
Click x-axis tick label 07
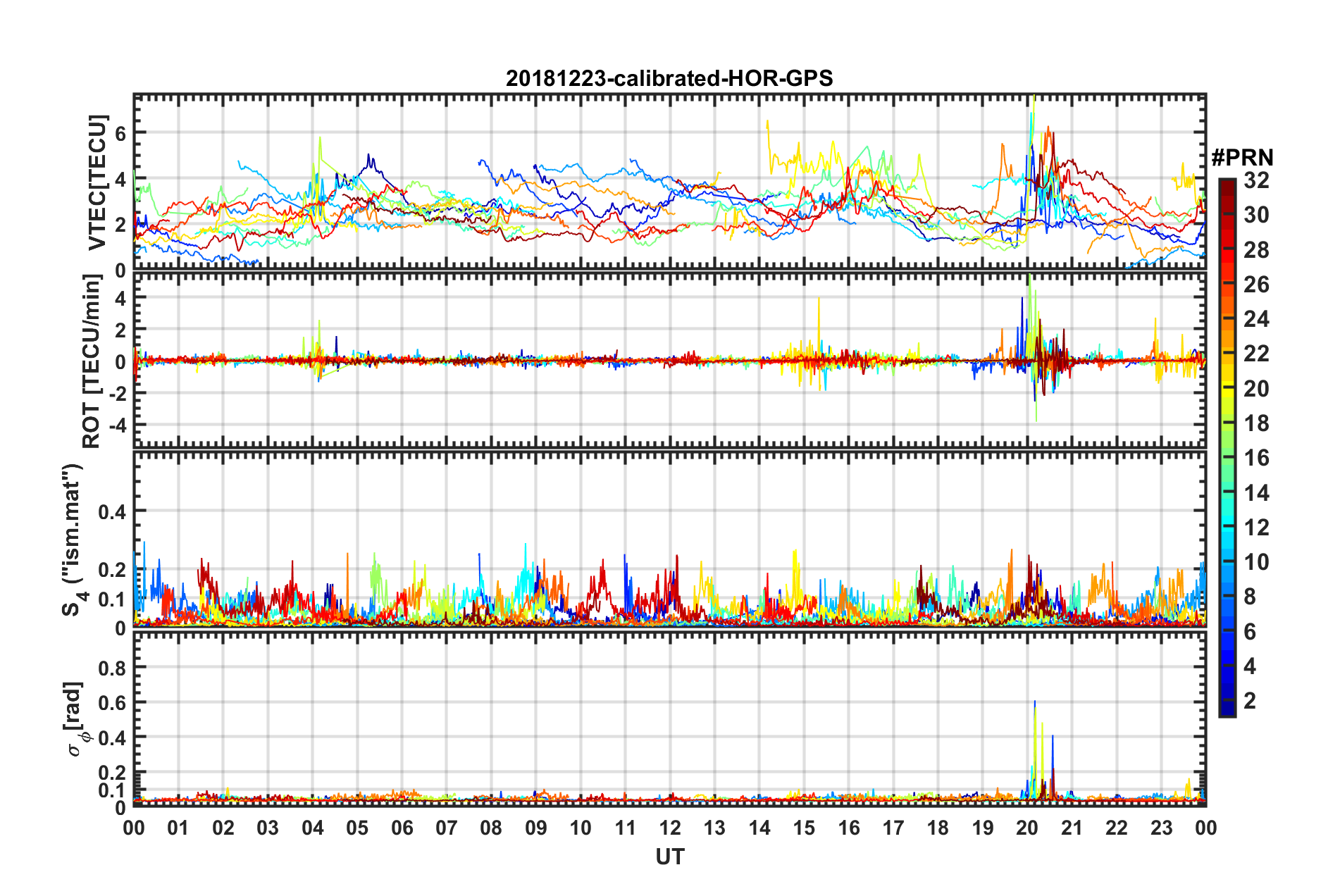447,828
